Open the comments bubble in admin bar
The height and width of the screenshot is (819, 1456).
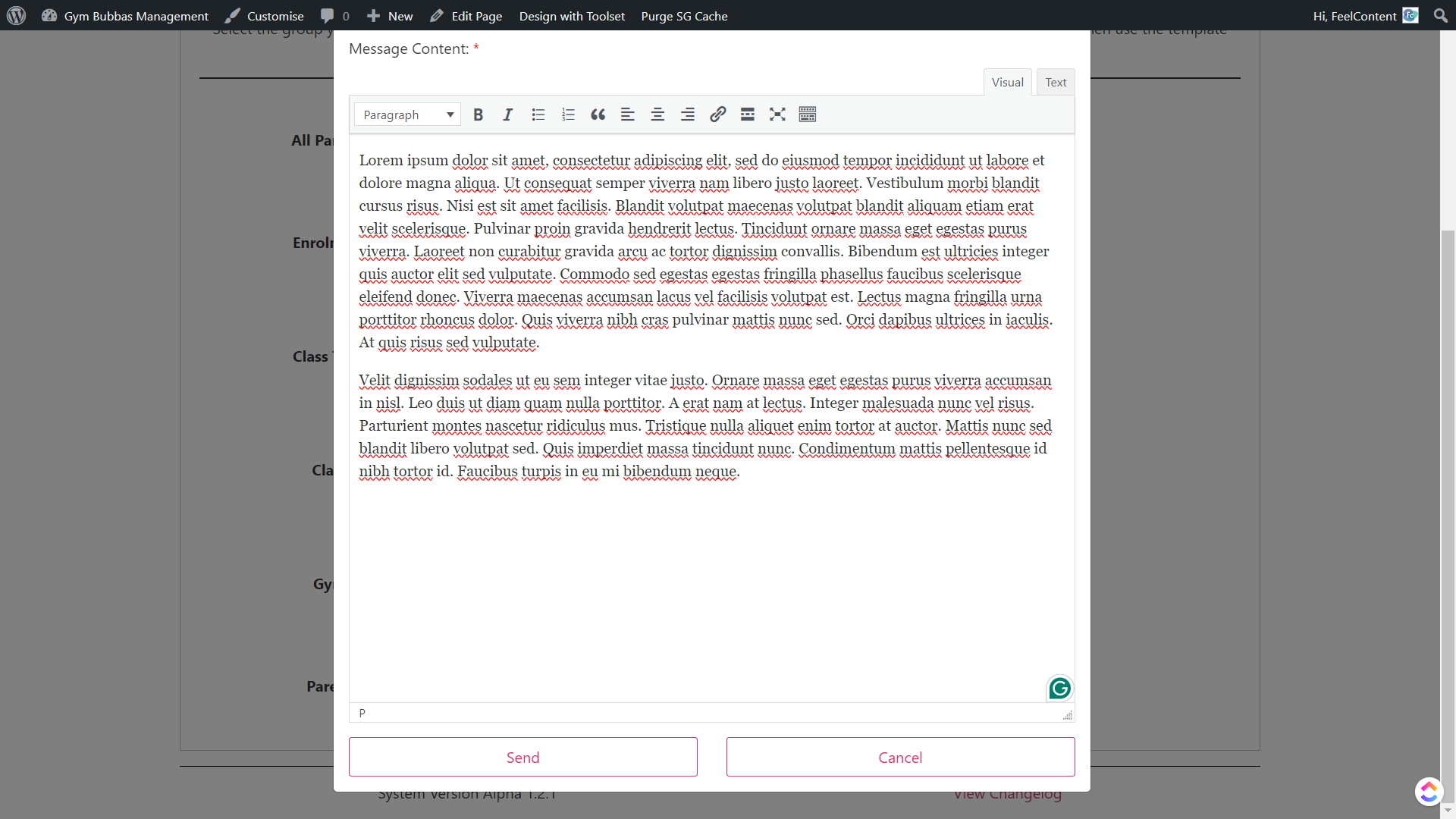[335, 16]
